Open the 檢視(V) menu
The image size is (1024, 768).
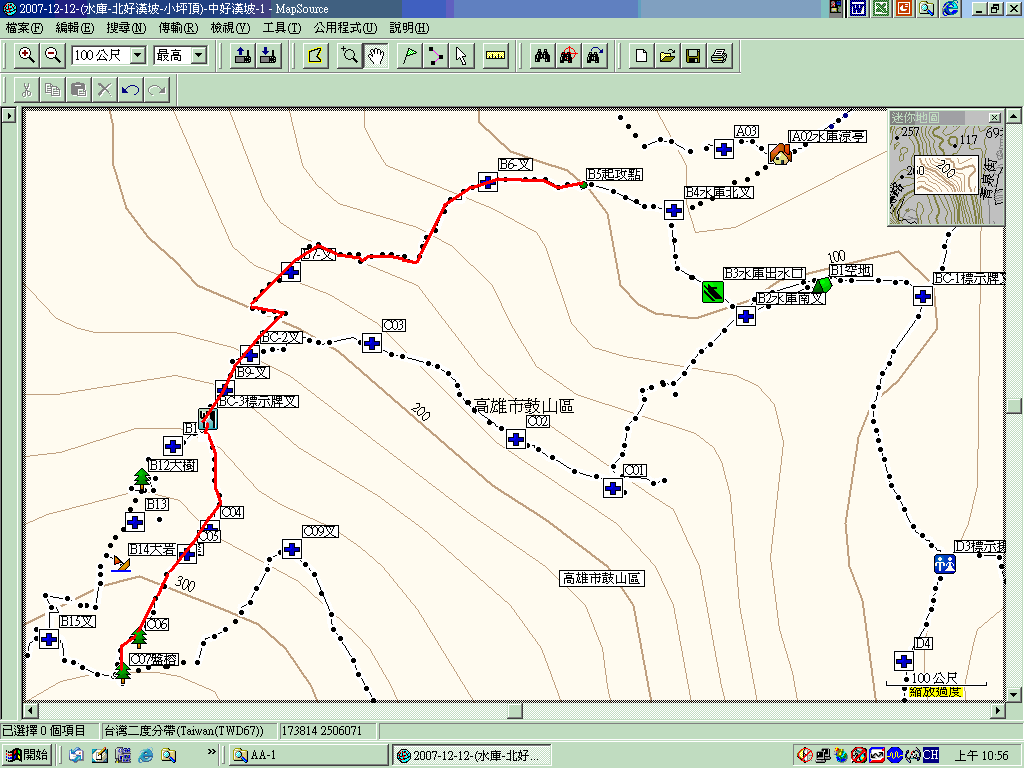coord(230,27)
